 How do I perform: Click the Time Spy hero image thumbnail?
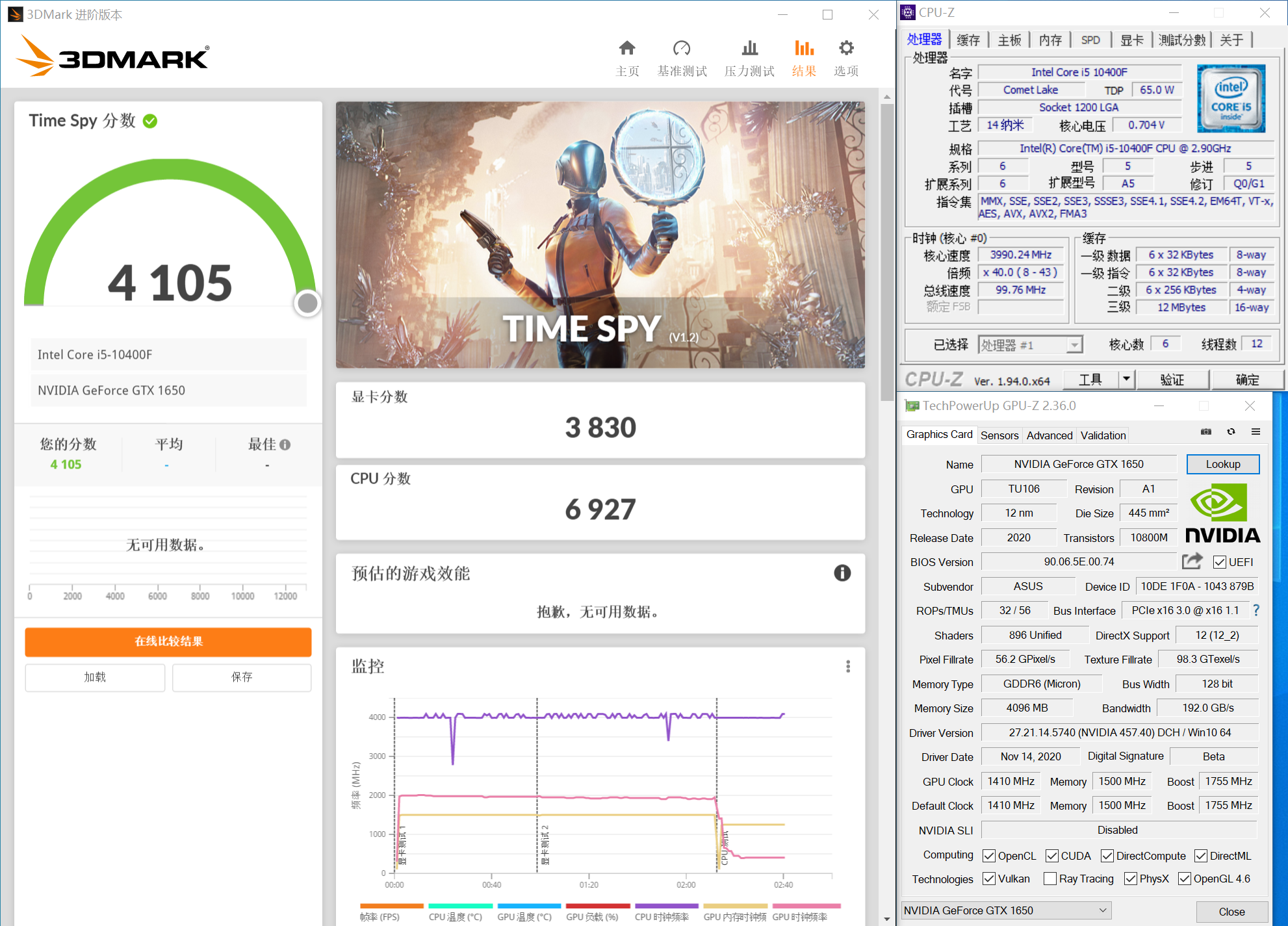pyautogui.click(x=600, y=235)
